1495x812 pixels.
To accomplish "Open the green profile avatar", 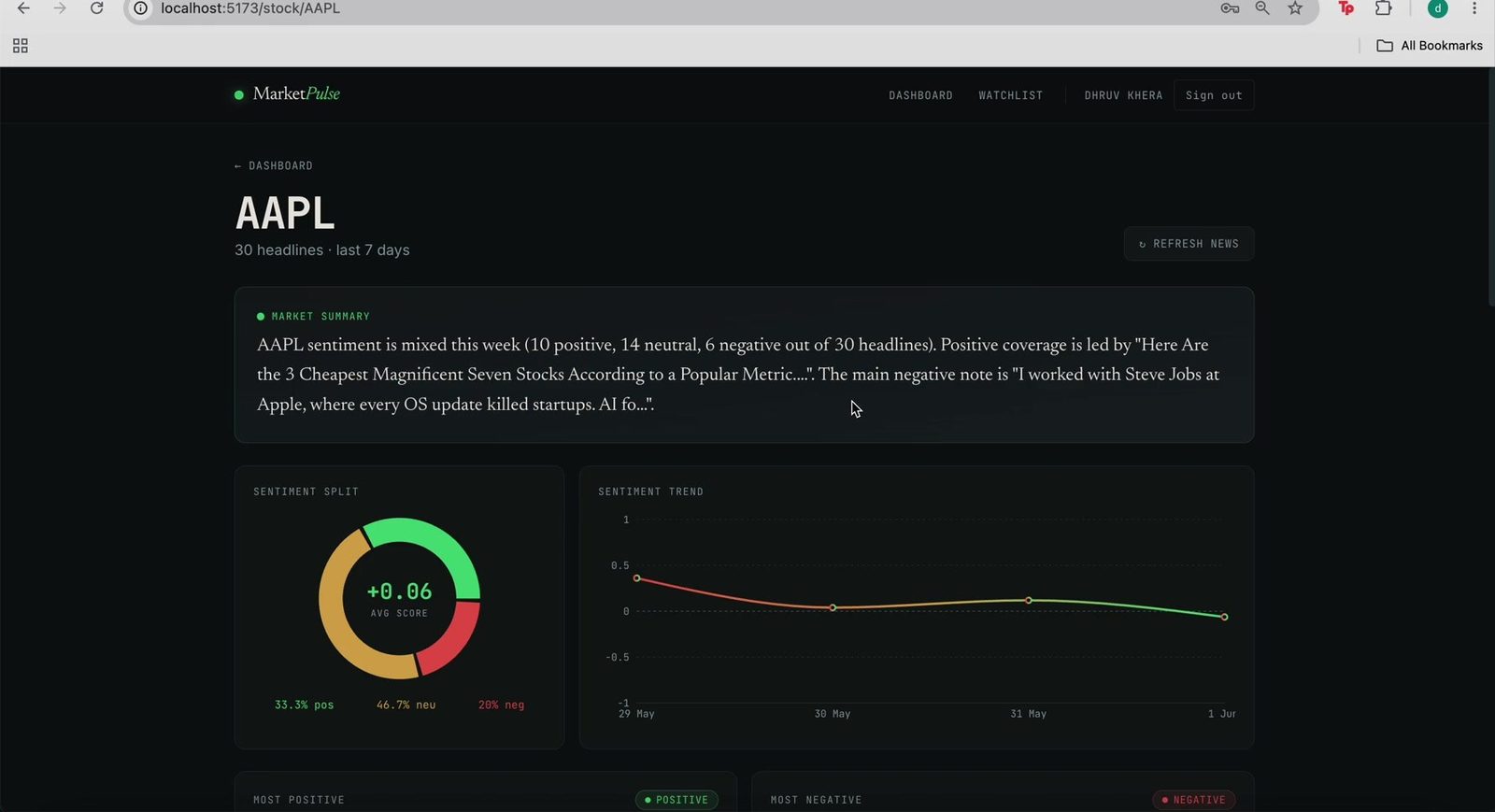I will [1438, 8].
